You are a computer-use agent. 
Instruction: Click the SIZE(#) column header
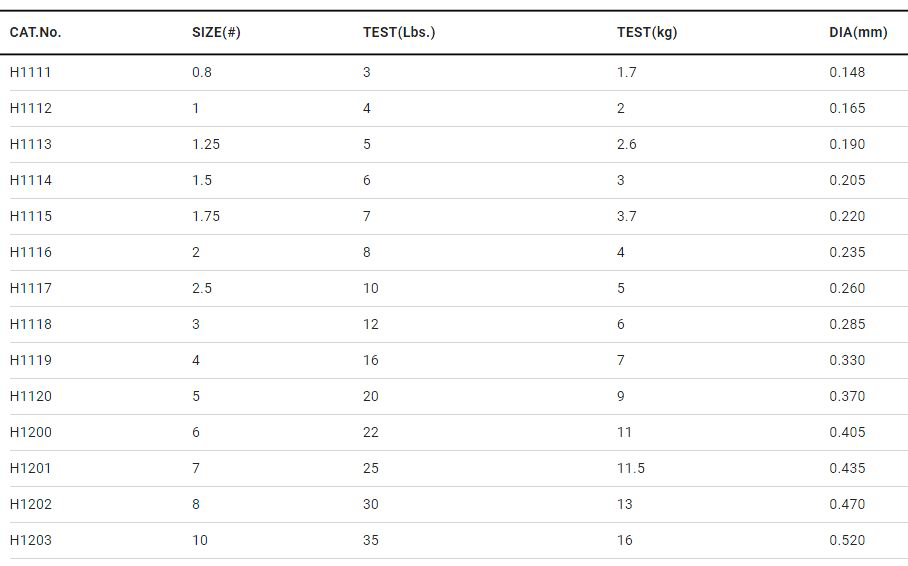pos(216,32)
